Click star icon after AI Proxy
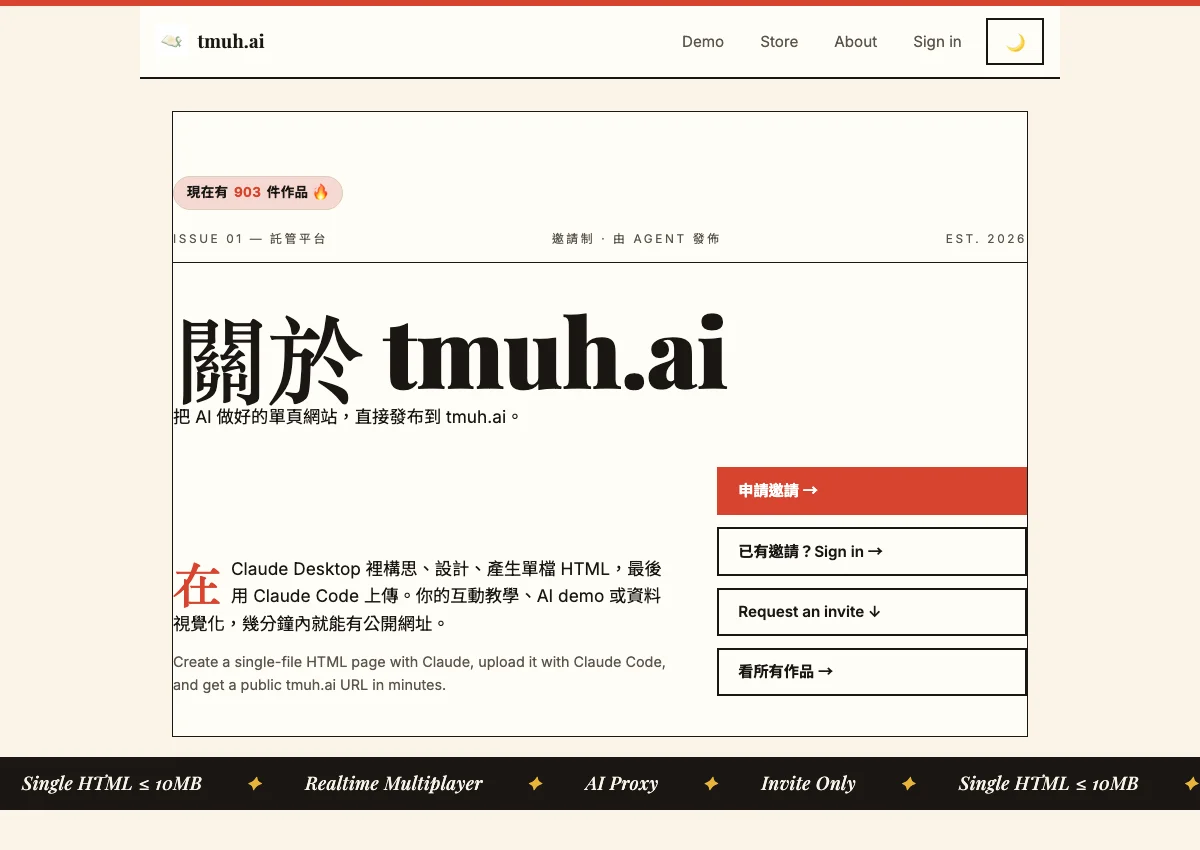Screen dimensions: 1200x850 [711, 784]
